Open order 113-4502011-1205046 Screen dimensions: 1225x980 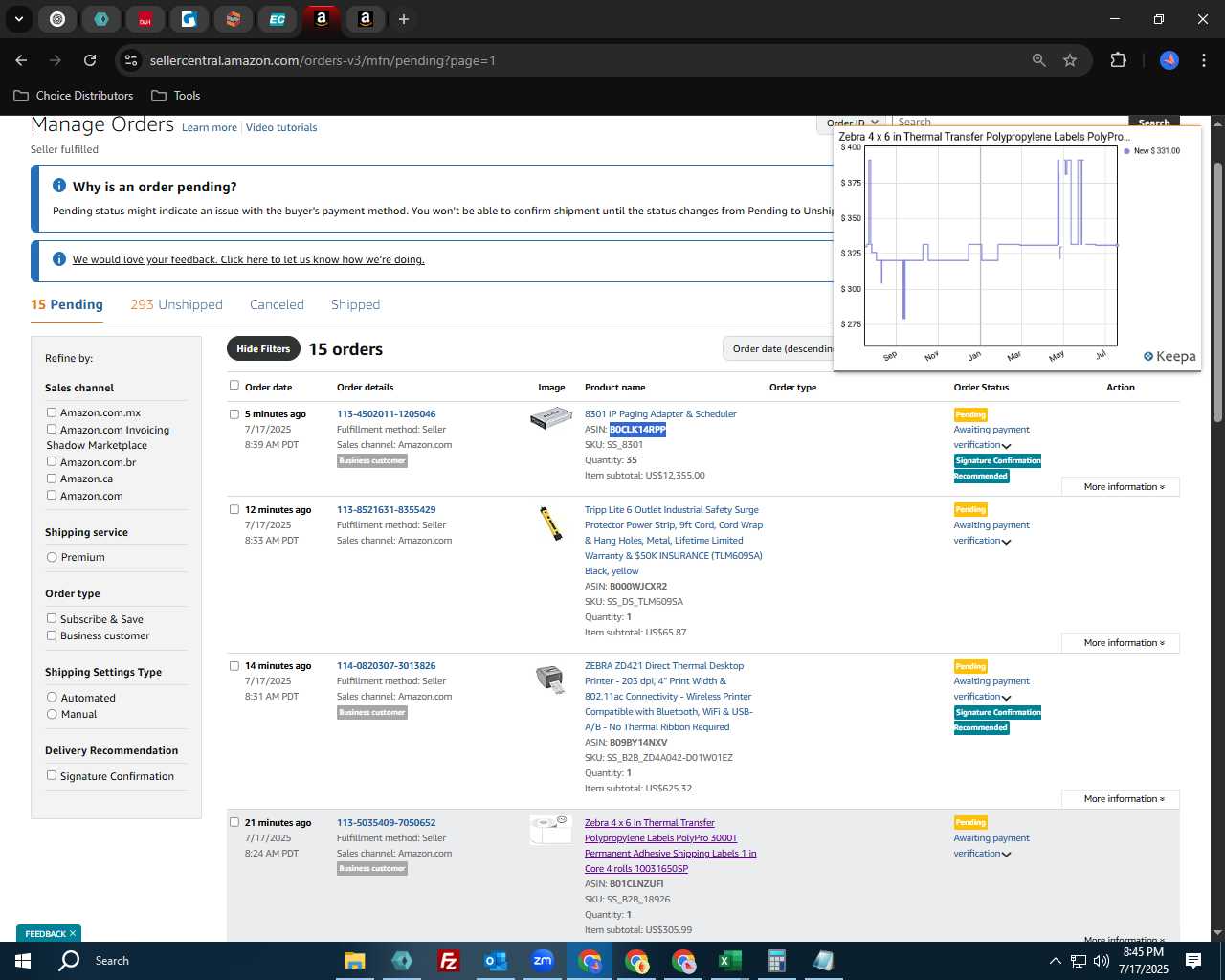click(386, 414)
